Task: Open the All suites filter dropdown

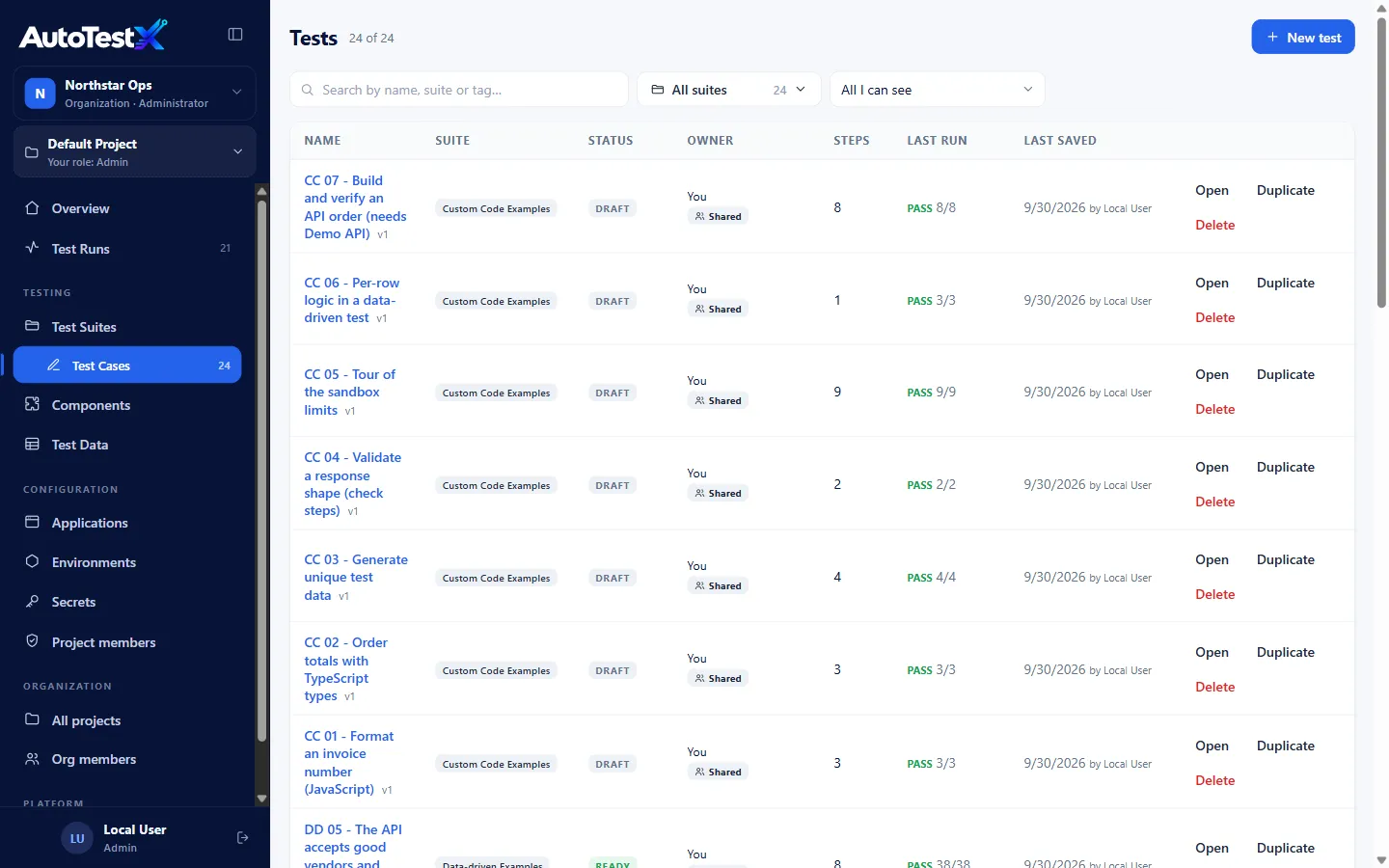Action: point(729,90)
